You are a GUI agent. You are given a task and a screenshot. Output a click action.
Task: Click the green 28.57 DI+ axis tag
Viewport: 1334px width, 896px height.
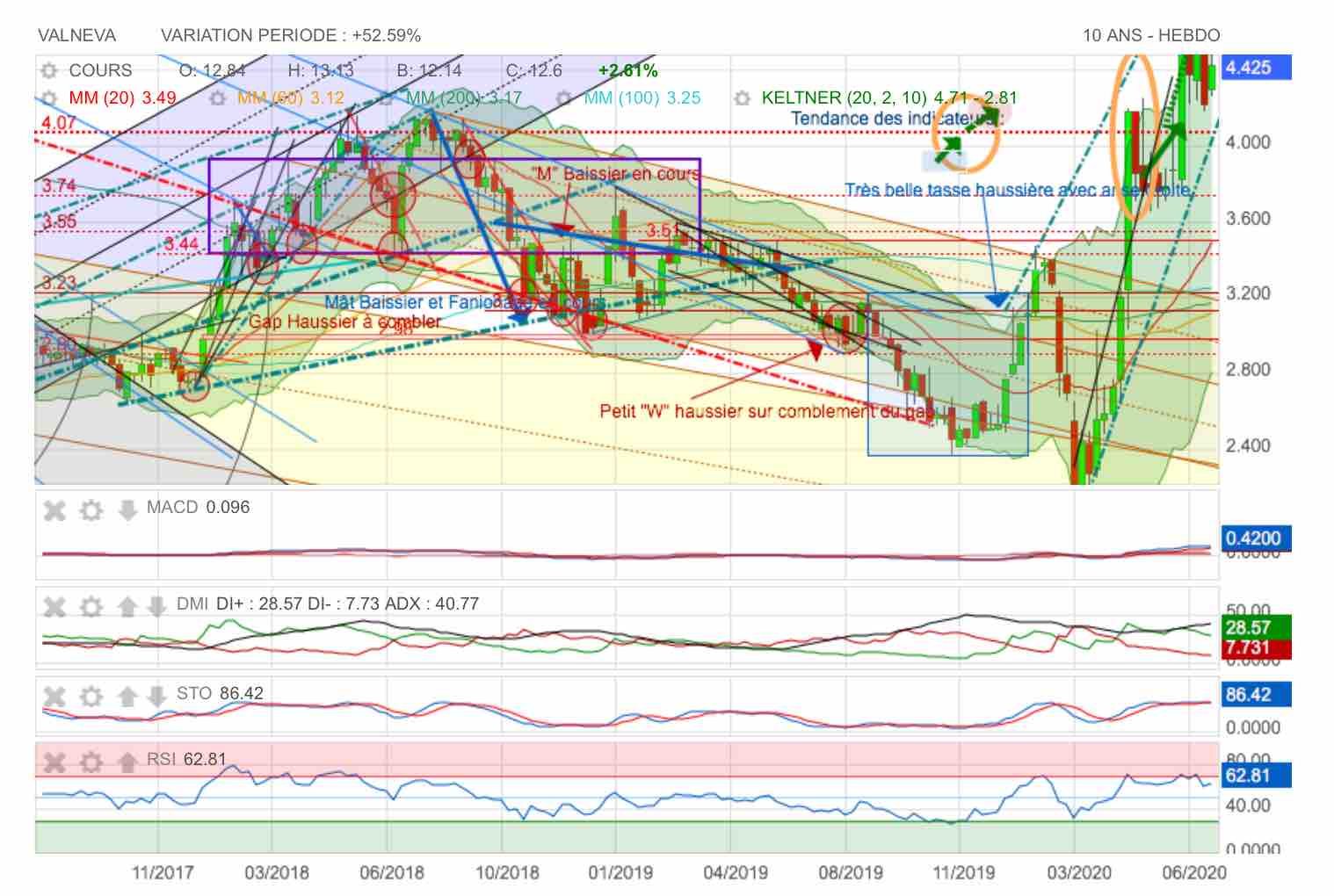(1256, 627)
